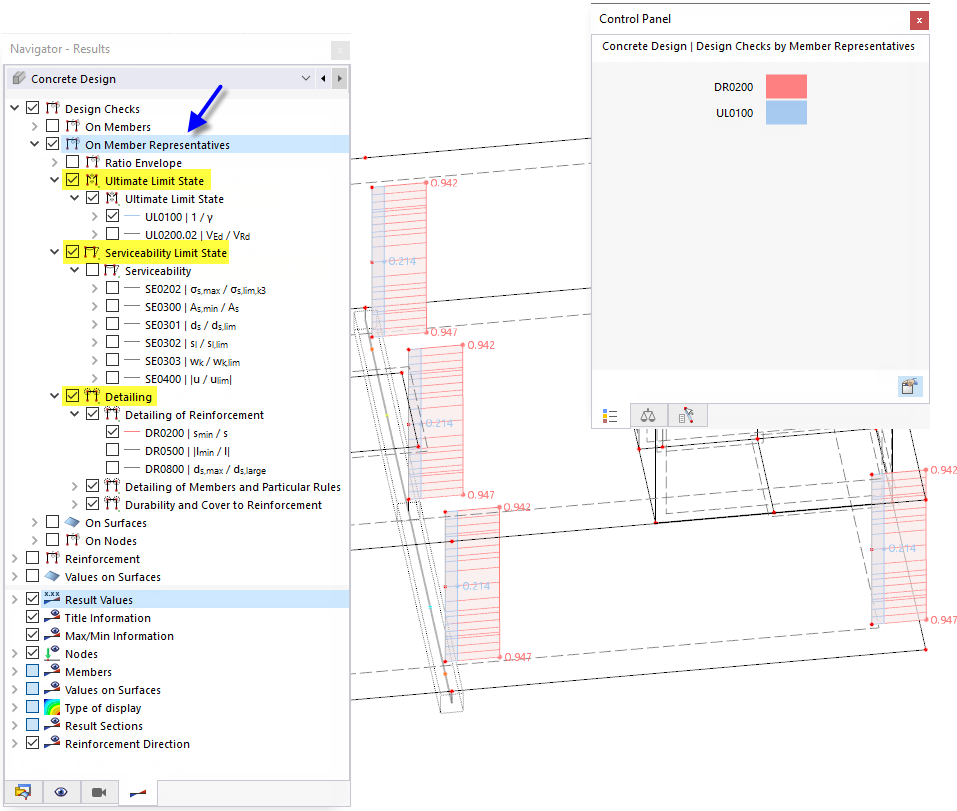Uncheck the DR0200 smin / s checkbox

(x=112, y=432)
